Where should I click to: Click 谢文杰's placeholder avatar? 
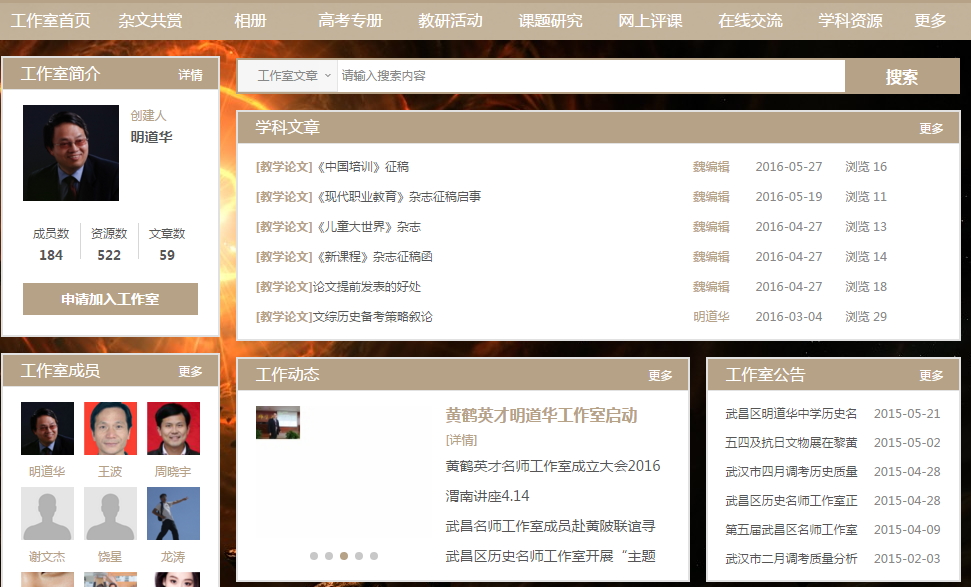pos(47,513)
